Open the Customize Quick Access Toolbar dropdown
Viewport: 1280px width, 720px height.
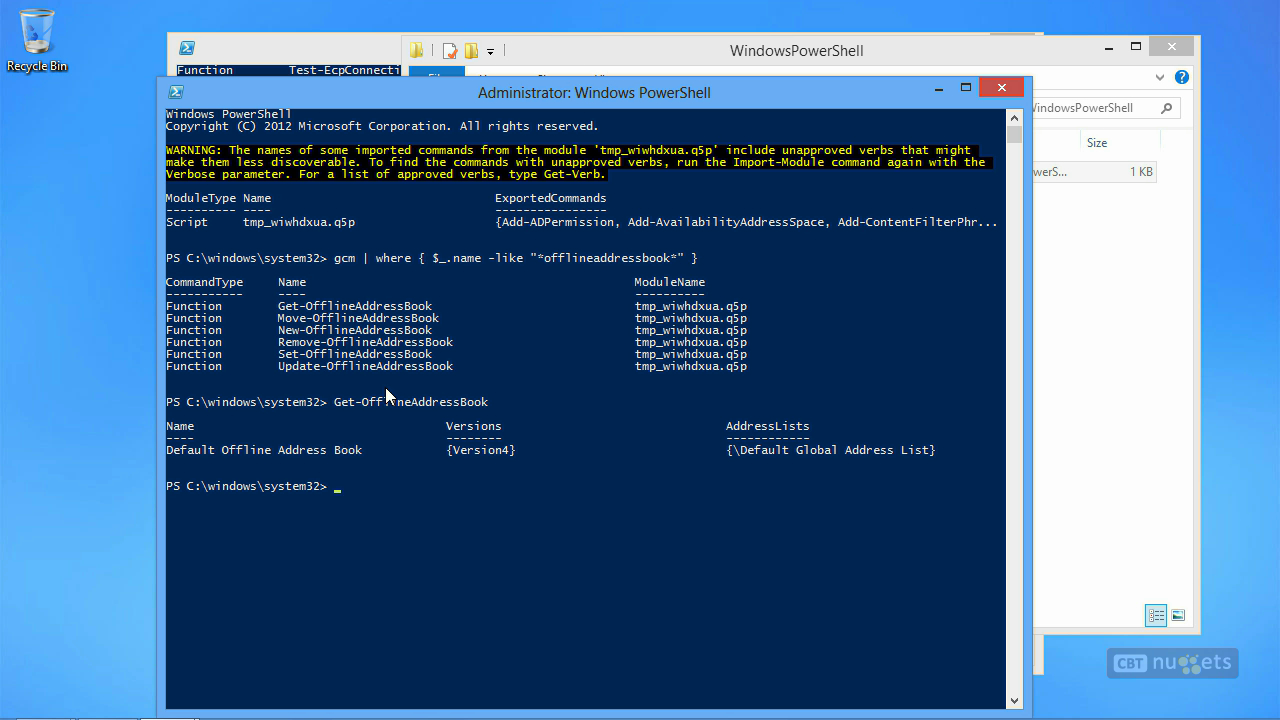[490, 51]
